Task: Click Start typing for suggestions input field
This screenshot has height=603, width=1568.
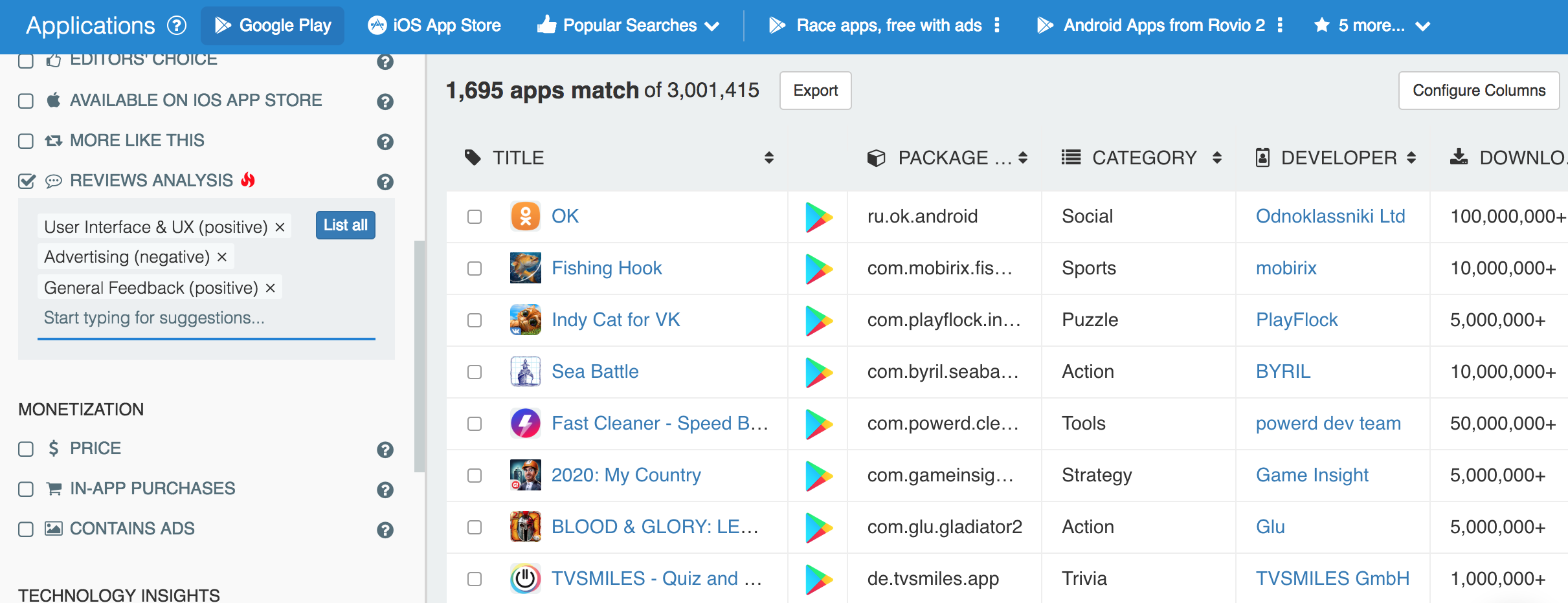Action: tap(207, 318)
